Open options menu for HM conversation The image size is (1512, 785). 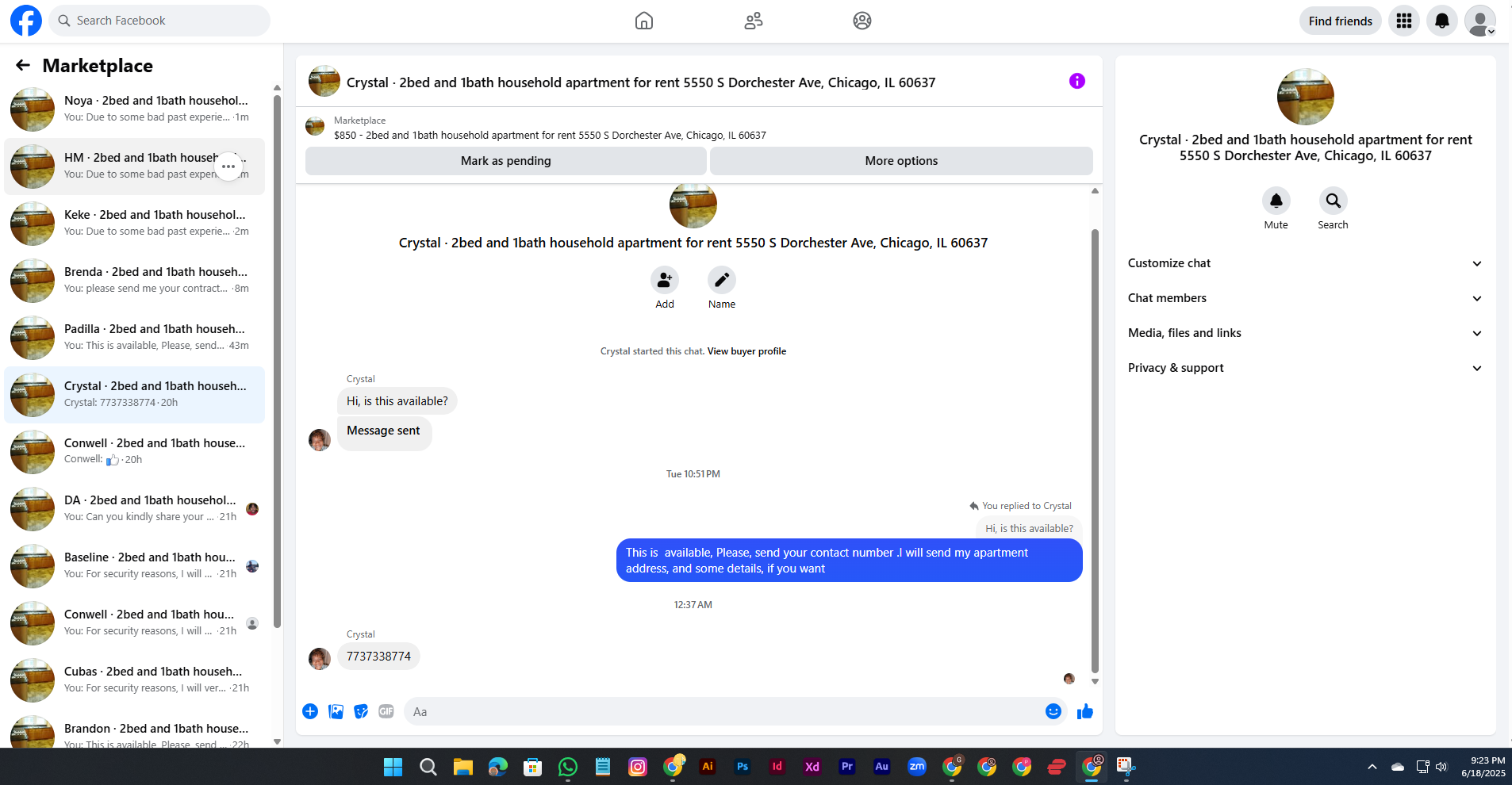click(x=228, y=167)
